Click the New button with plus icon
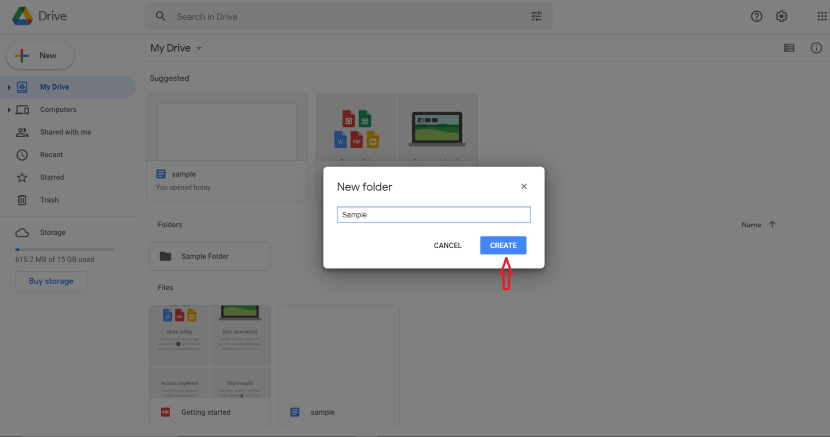The image size is (830, 437). (x=40, y=56)
